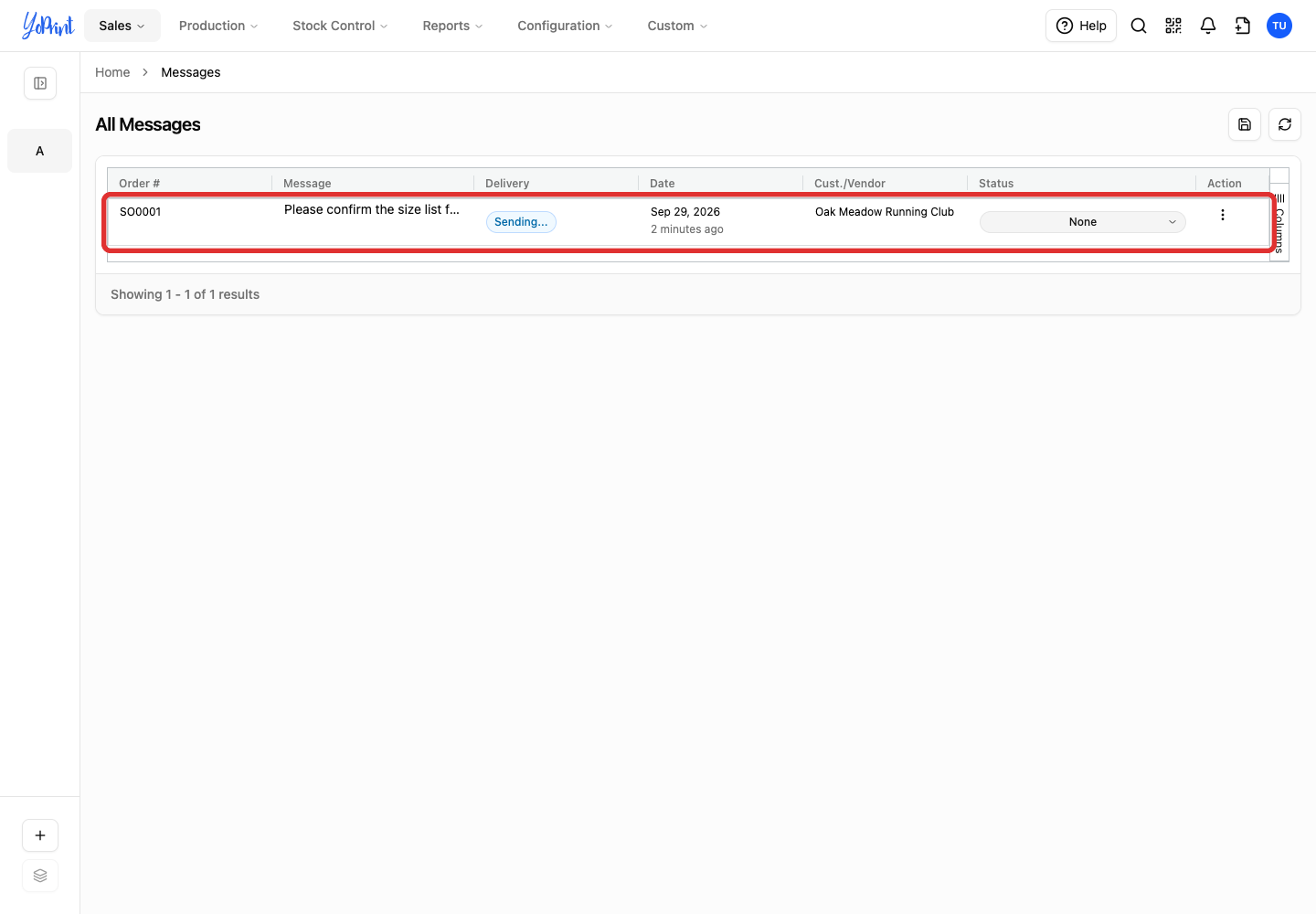1316x914 pixels.
Task: Open the TU user avatar menu
Action: tap(1279, 26)
